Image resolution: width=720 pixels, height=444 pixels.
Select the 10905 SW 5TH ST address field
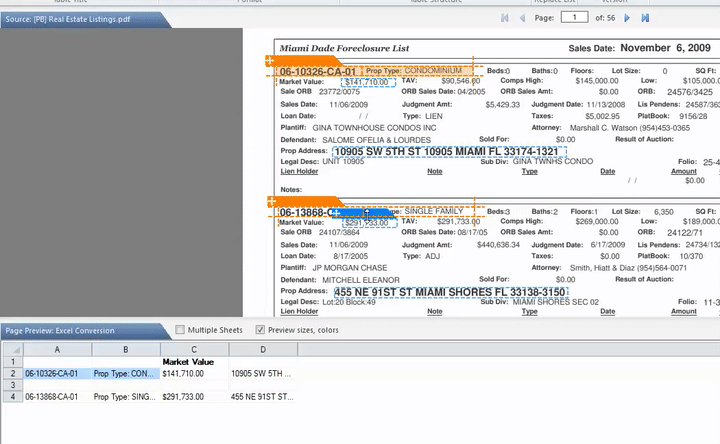click(450, 151)
